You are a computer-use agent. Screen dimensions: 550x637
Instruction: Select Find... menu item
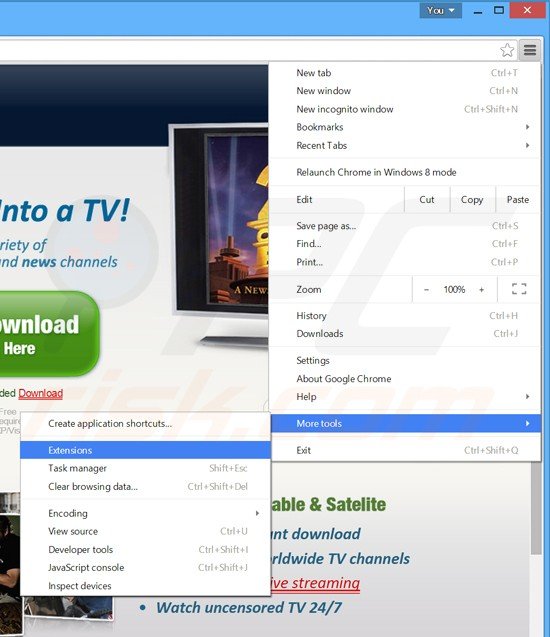point(405,244)
